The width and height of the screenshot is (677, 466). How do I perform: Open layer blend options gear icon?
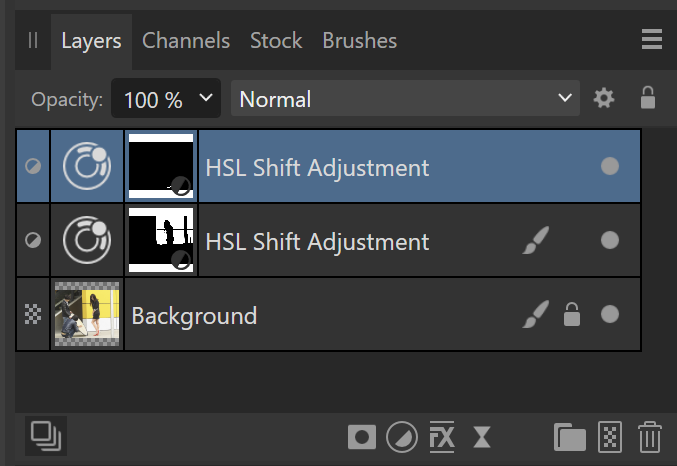click(x=603, y=98)
